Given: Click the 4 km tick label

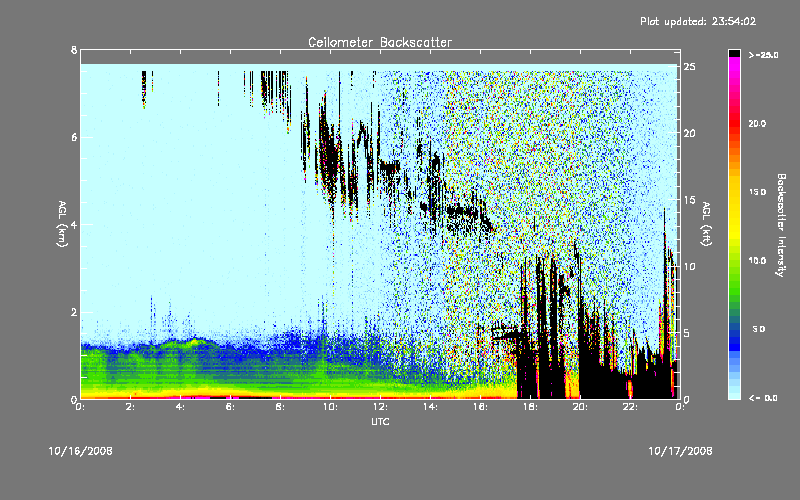Looking at the screenshot, I should [74, 224].
